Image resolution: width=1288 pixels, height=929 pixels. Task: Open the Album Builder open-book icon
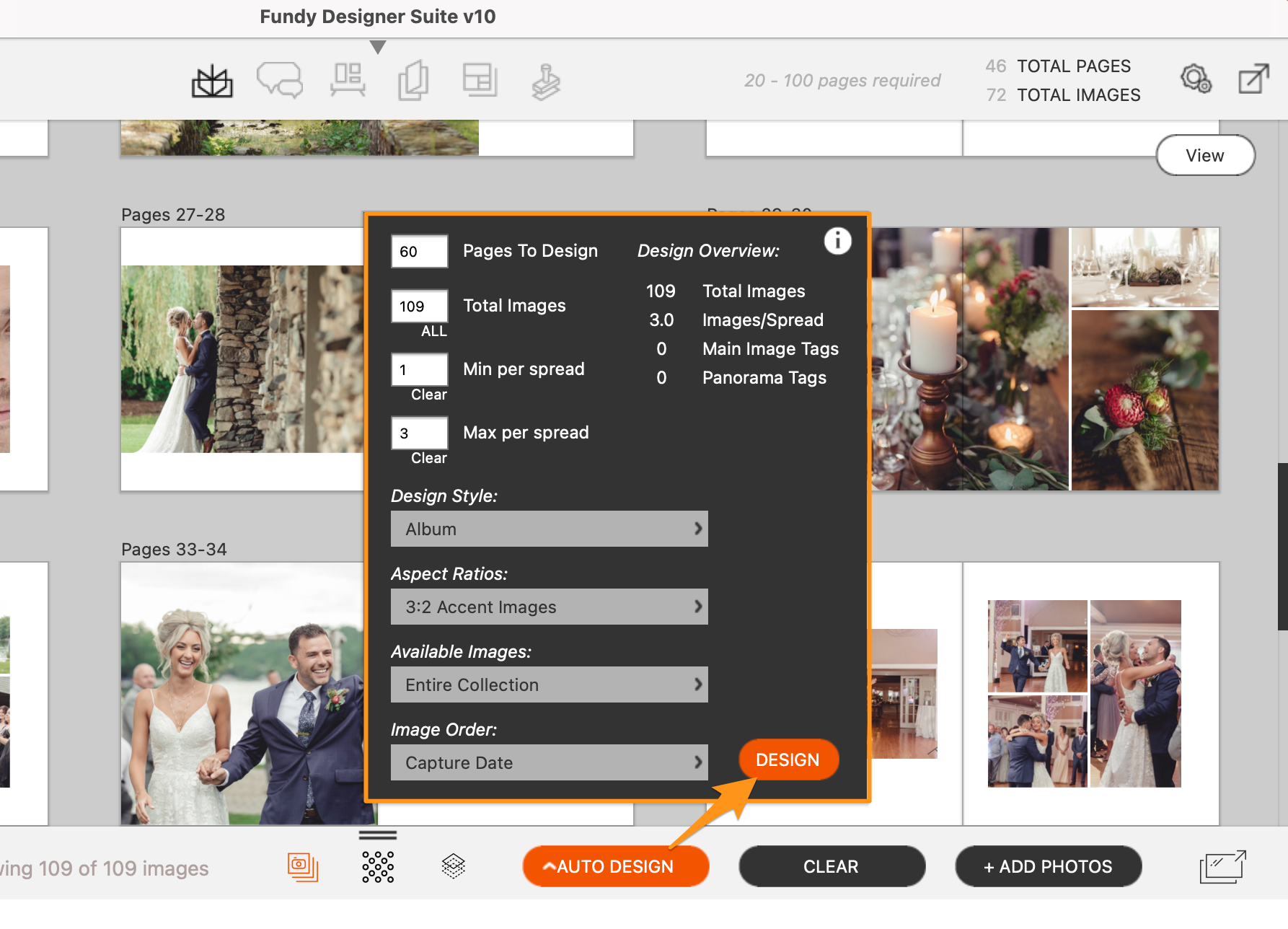[212, 81]
